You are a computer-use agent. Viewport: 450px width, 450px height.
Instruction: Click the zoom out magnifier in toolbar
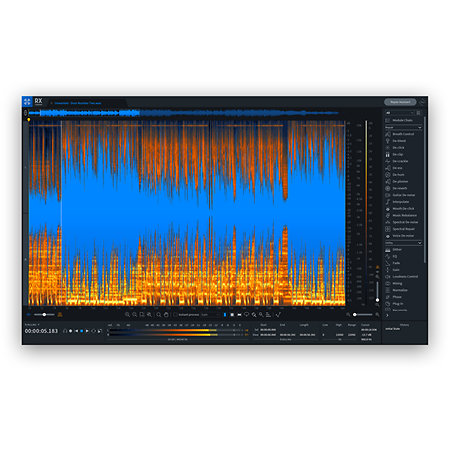click(x=134, y=314)
